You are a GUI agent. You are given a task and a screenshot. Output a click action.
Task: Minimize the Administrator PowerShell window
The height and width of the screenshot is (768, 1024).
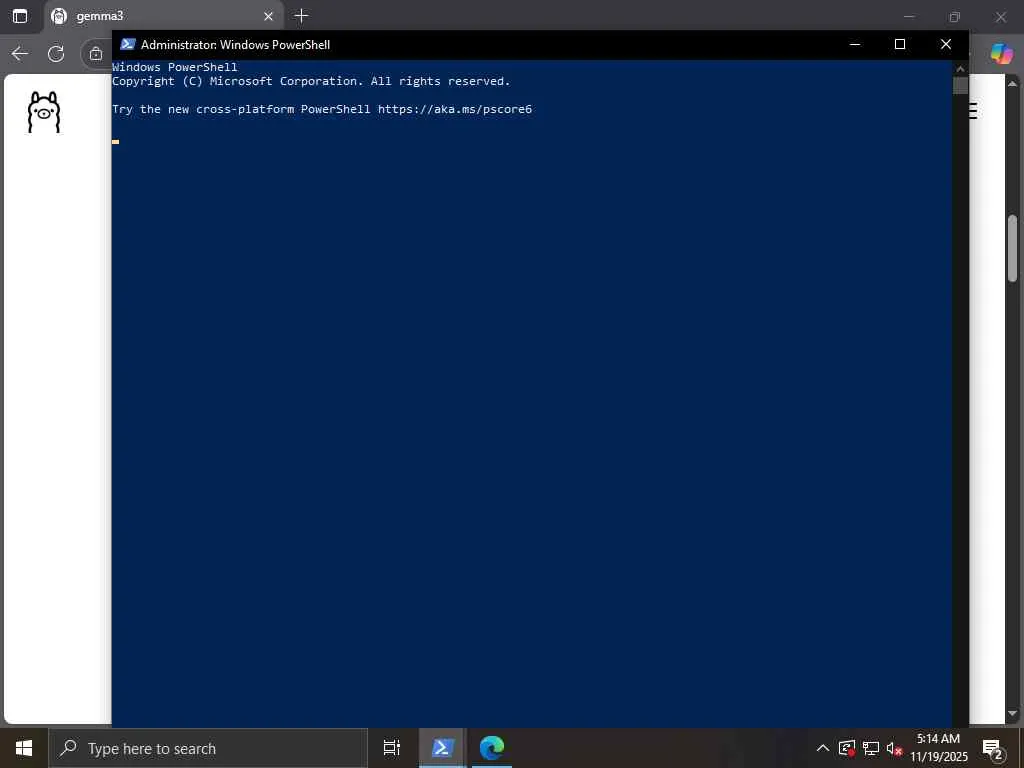pyautogui.click(x=855, y=44)
